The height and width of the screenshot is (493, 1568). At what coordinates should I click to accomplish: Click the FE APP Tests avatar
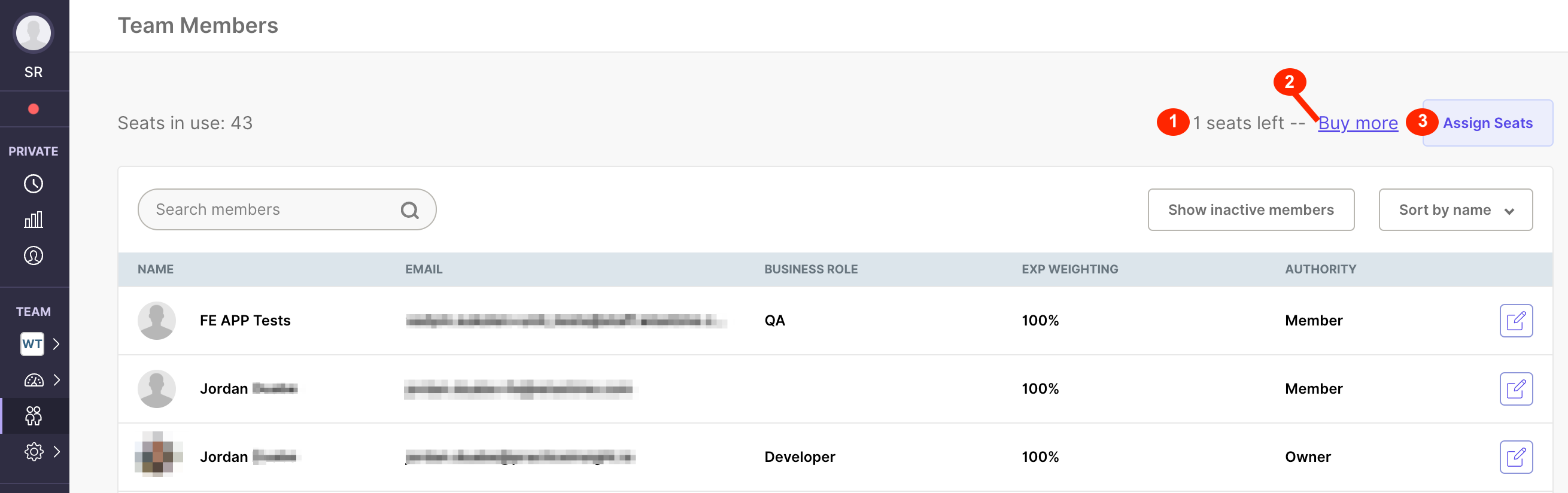pyautogui.click(x=157, y=320)
